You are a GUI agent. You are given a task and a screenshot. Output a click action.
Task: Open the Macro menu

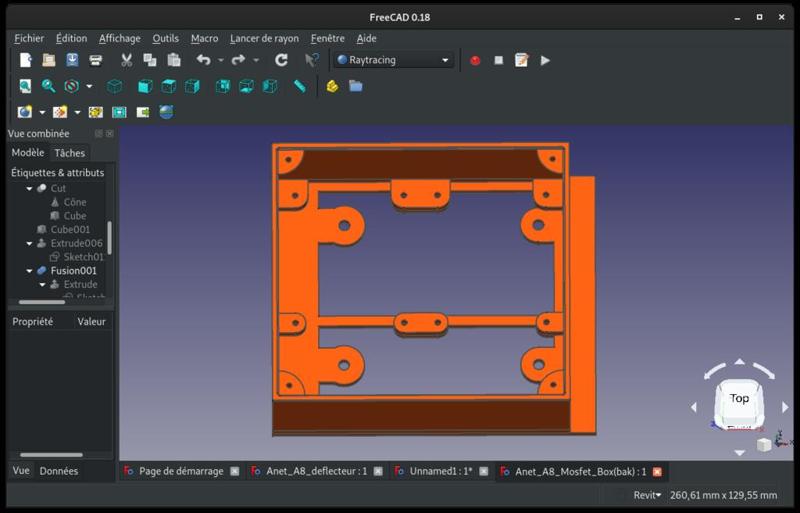pos(204,38)
